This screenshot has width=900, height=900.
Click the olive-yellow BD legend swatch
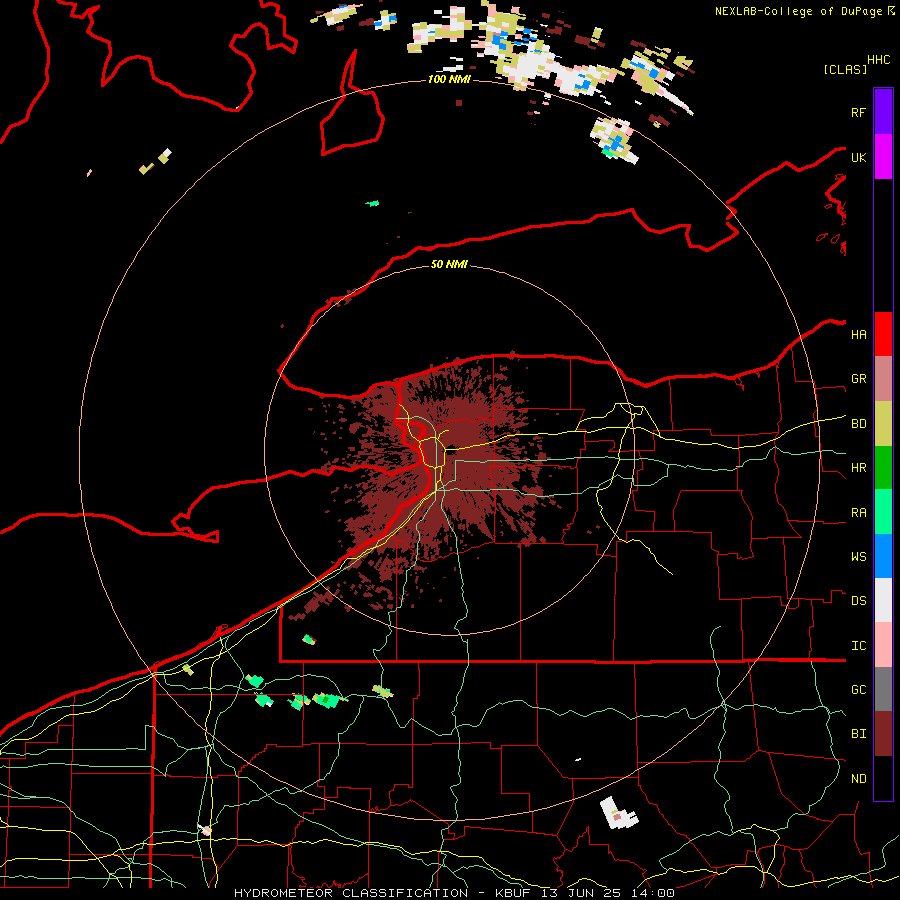point(883,424)
